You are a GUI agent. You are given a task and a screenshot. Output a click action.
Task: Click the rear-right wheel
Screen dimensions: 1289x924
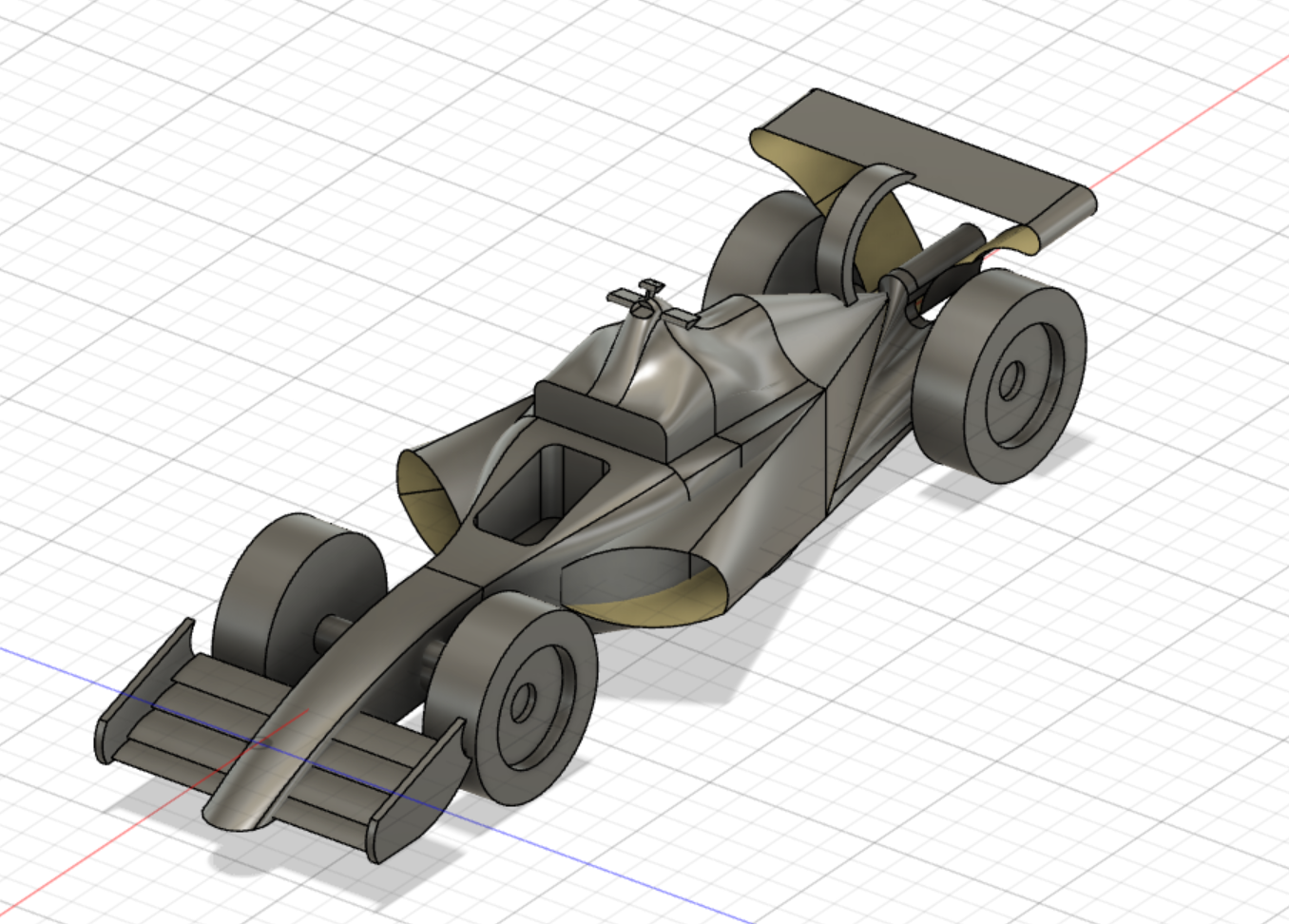(x=1008, y=371)
